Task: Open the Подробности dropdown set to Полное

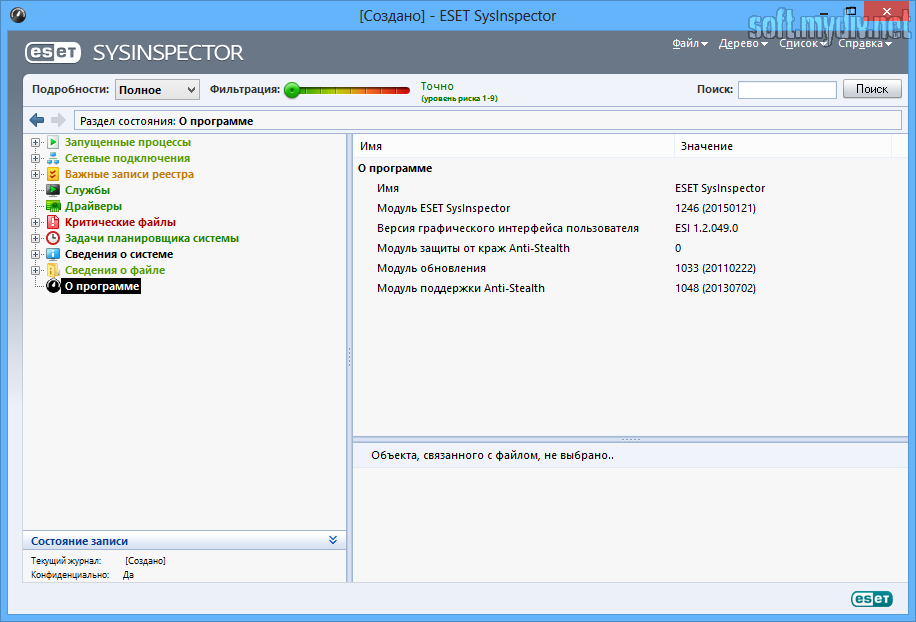Action: coord(157,89)
